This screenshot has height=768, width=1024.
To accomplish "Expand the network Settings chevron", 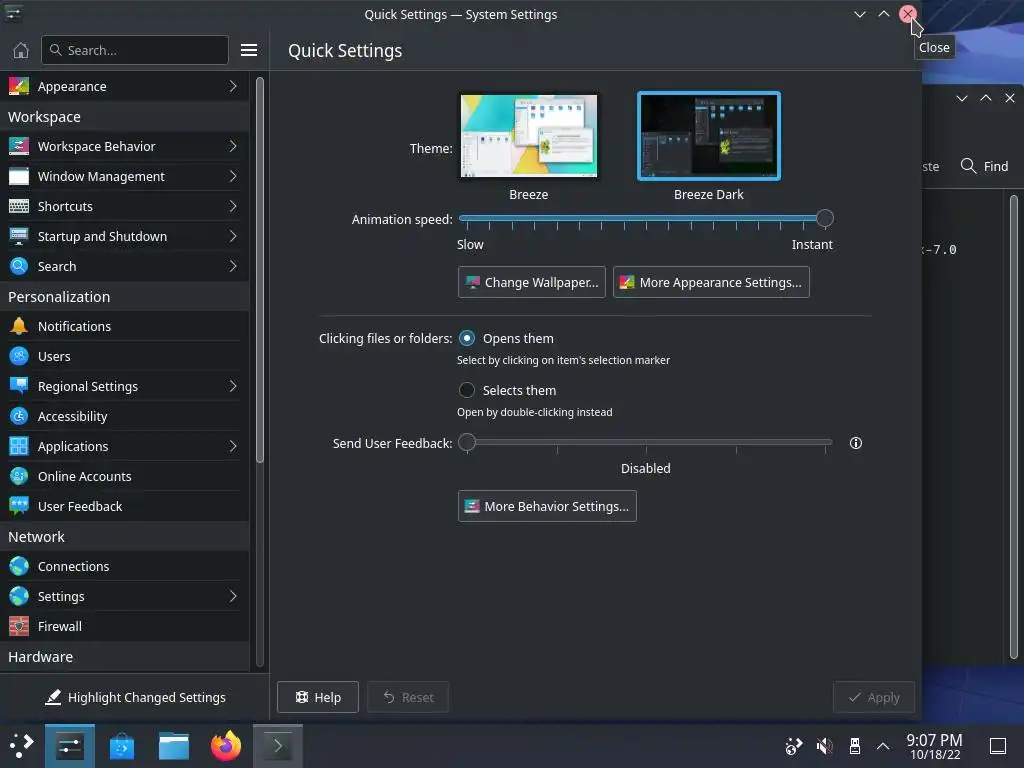I will [233, 596].
